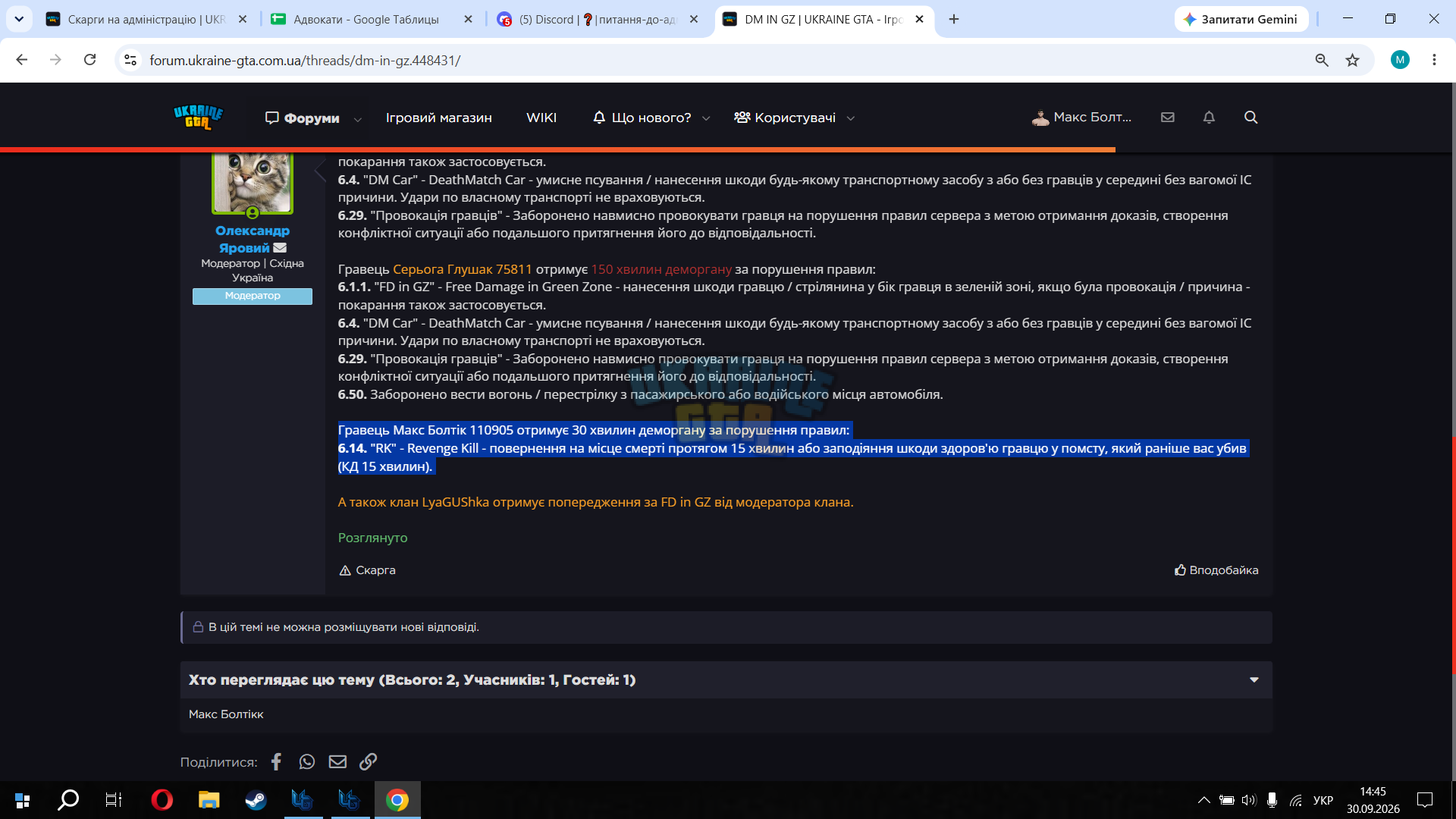Screen dimensions: 1456x819
Task: Open Steam from the taskbar
Action: pyautogui.click(x=256, y=800)
